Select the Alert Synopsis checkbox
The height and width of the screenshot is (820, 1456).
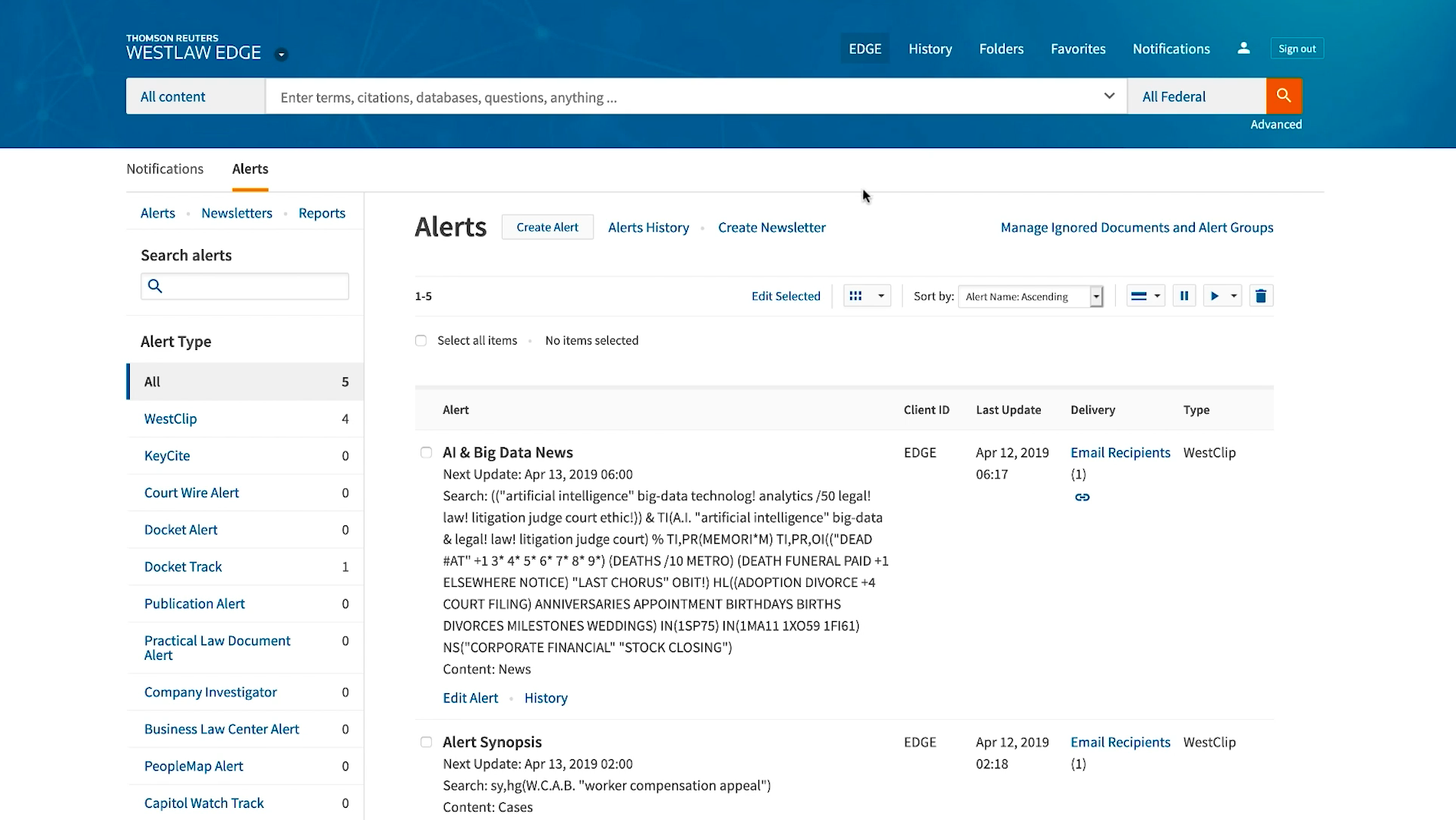(x=427, y=743)
